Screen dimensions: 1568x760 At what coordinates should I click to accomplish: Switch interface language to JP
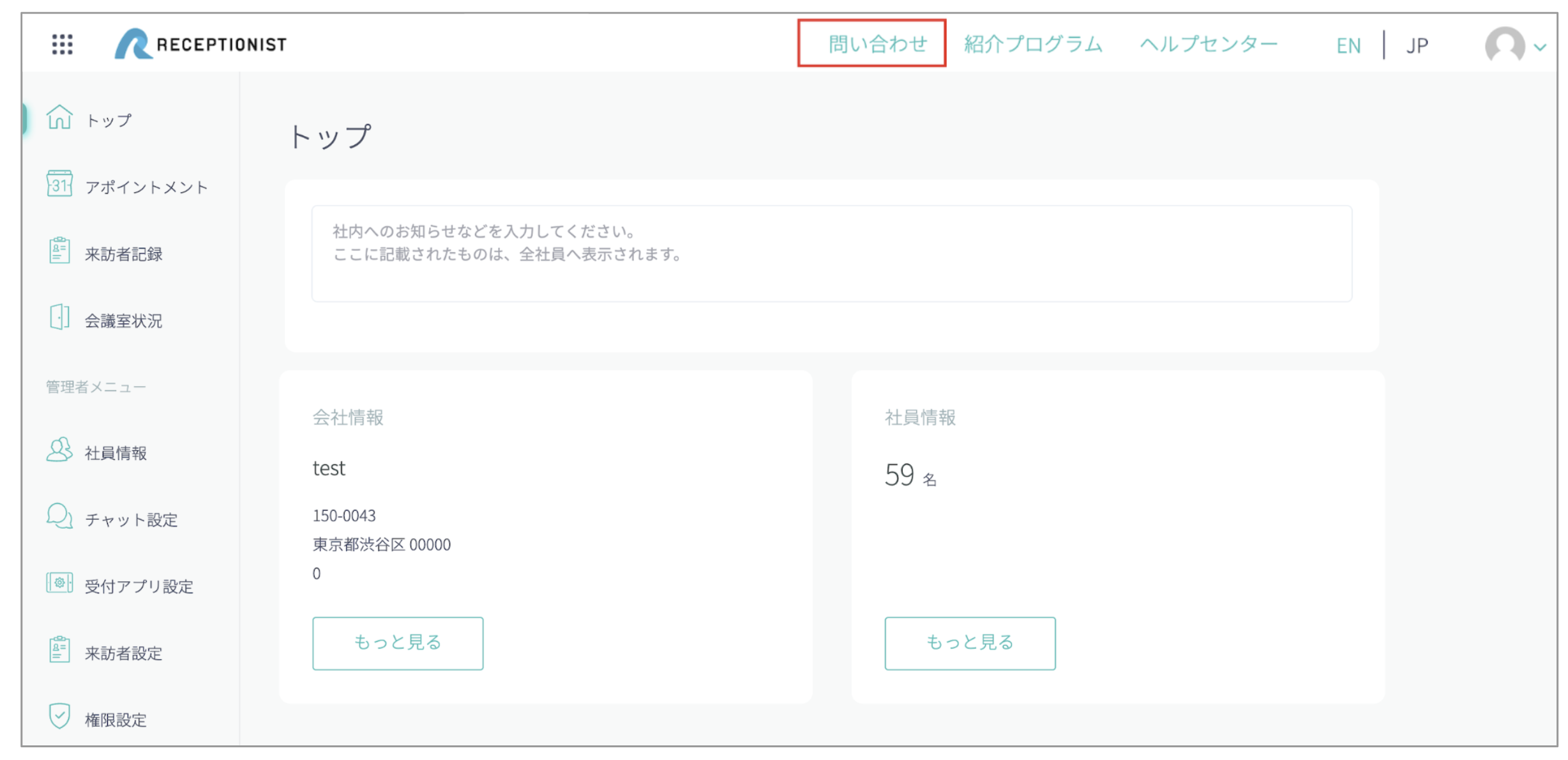coord(1419,44)
